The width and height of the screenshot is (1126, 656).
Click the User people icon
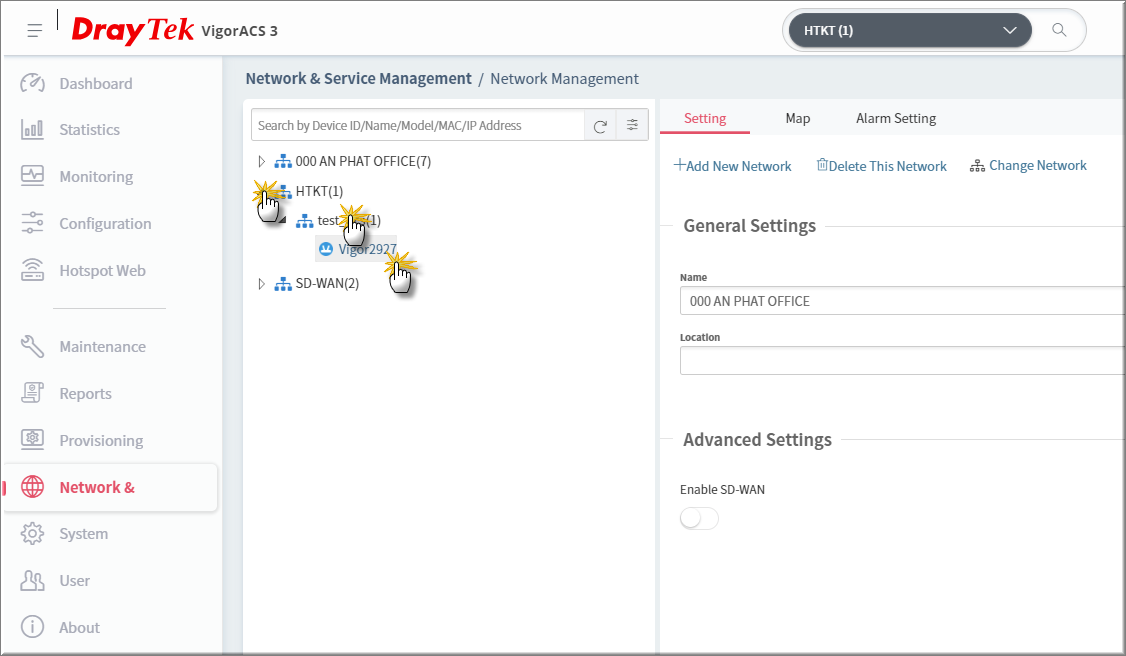point(32,580)
